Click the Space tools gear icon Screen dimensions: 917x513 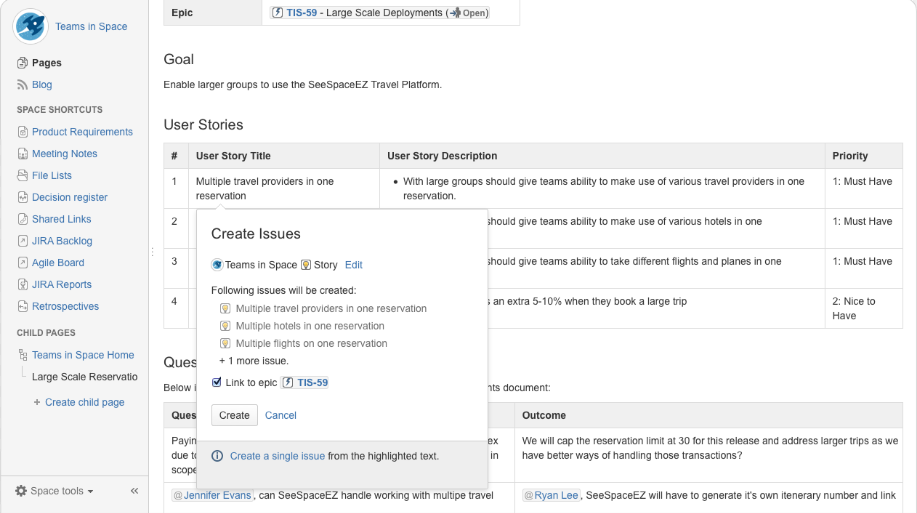tap(21, 491)
